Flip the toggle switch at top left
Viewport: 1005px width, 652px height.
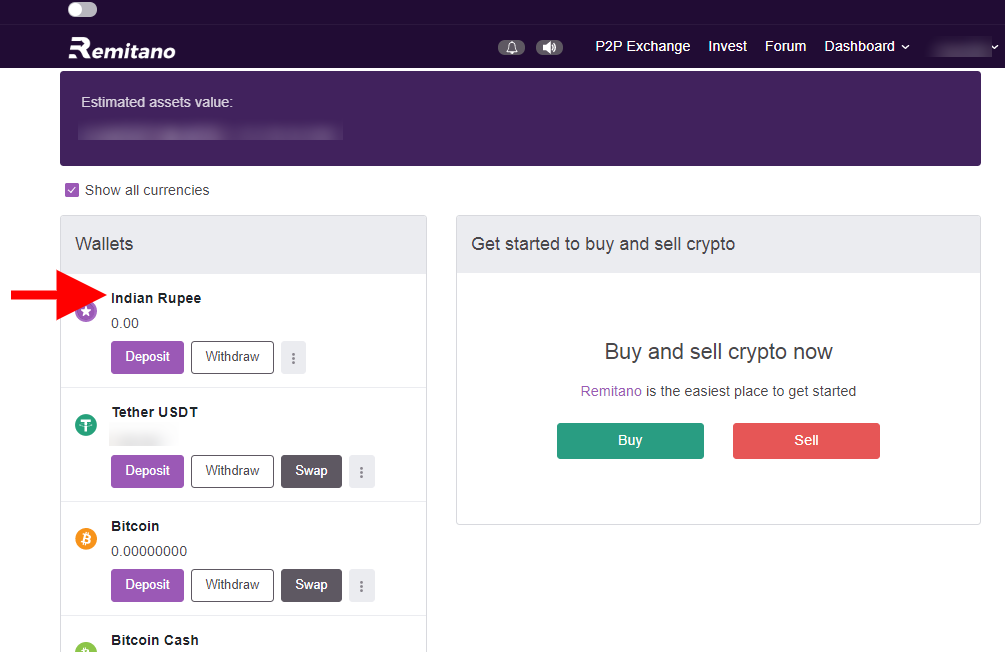click(83, 10)
